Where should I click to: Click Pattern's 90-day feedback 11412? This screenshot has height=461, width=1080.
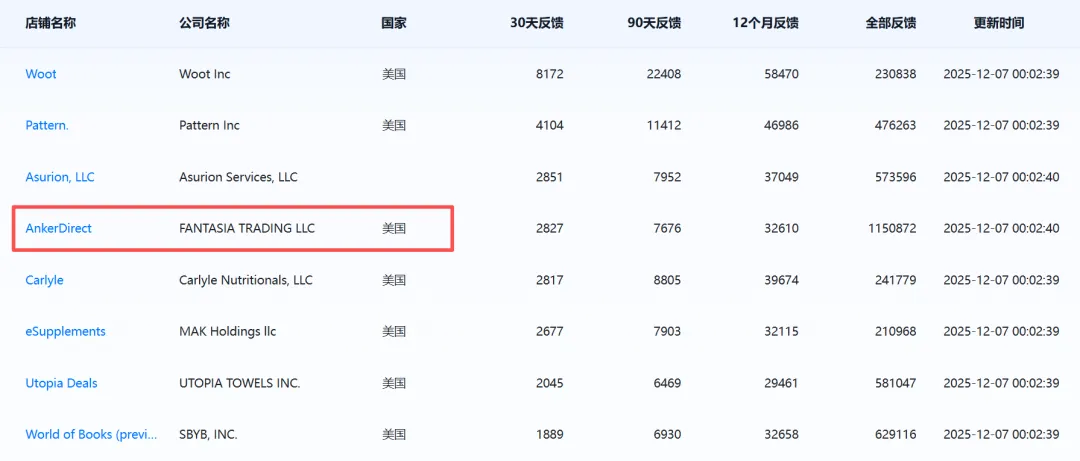(664, 125)
